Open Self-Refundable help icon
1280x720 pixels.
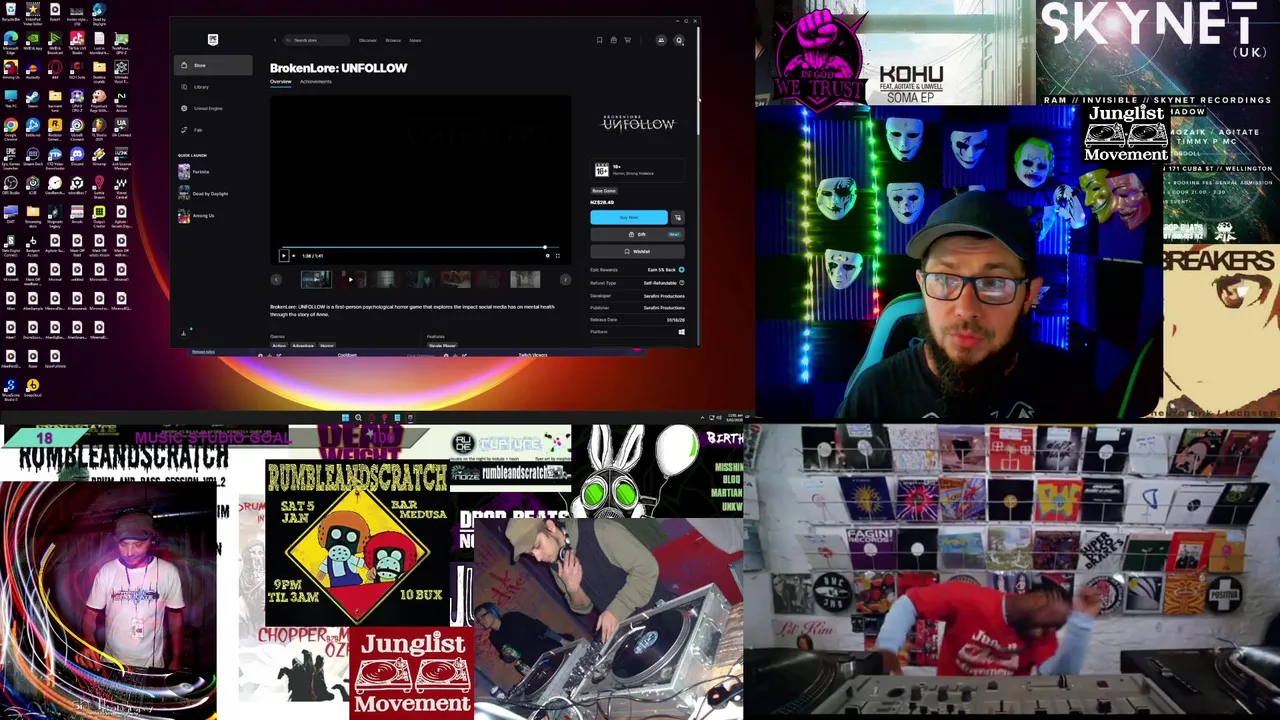tap(682, 283)
